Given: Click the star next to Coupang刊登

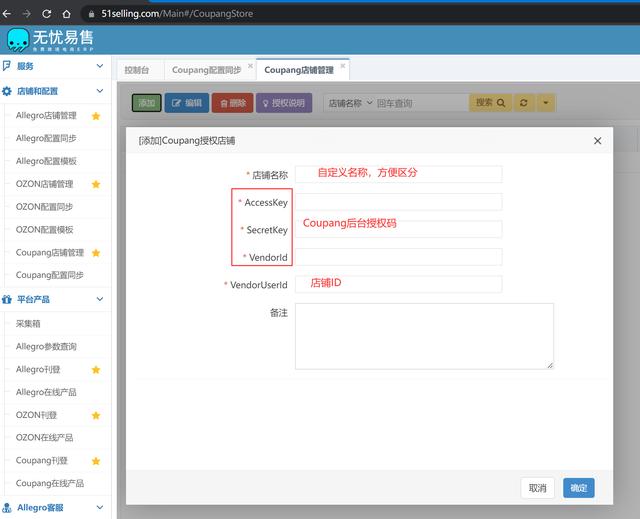Looking at the screenshot, I should (x=96, y=461).
